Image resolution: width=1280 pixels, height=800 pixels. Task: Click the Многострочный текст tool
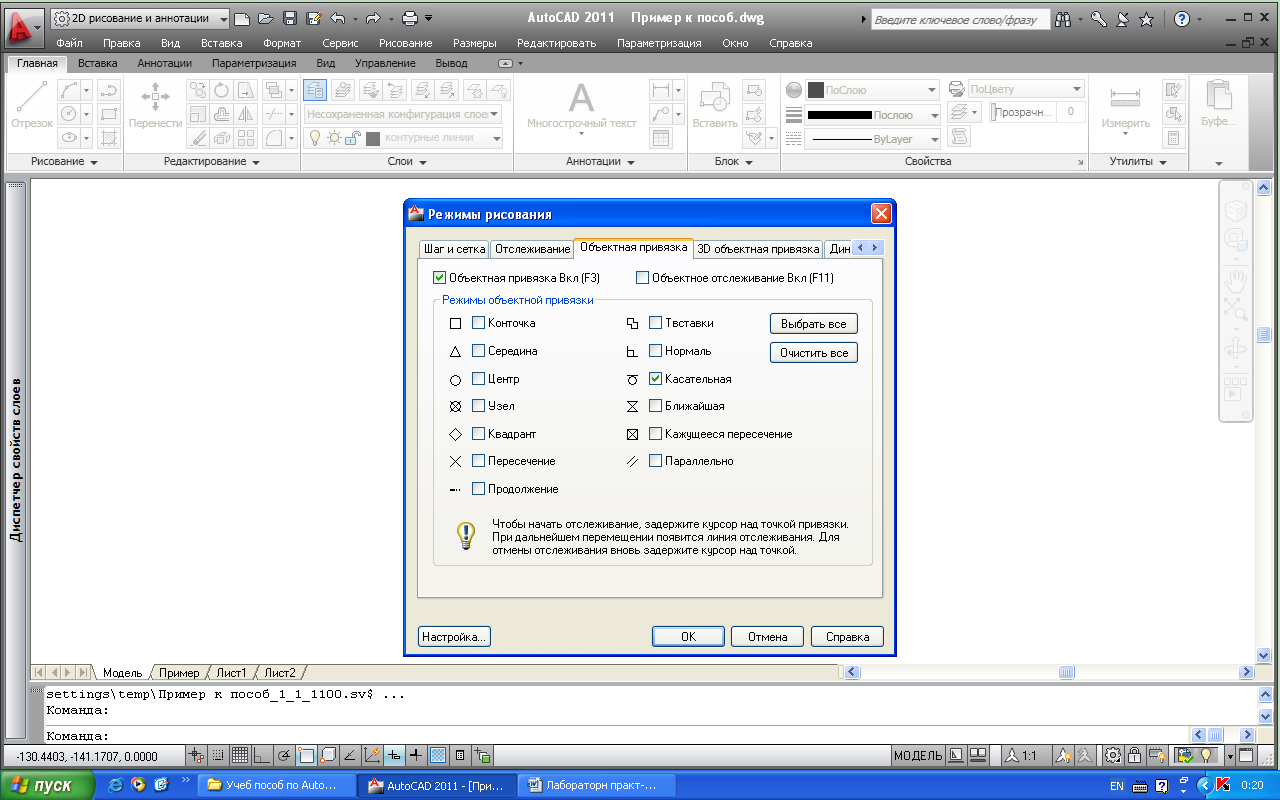582,106
